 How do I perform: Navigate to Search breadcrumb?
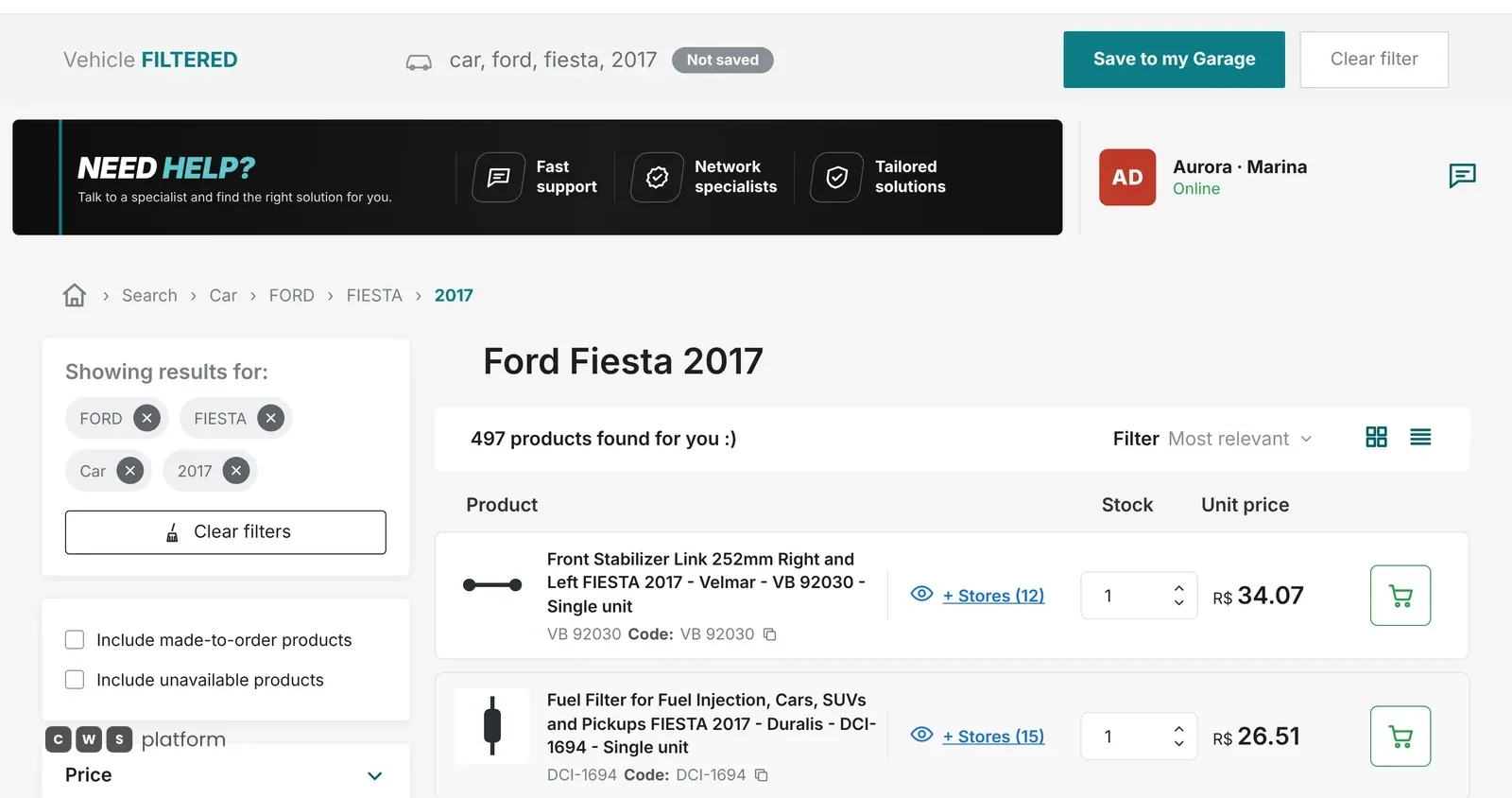(149, 295)
